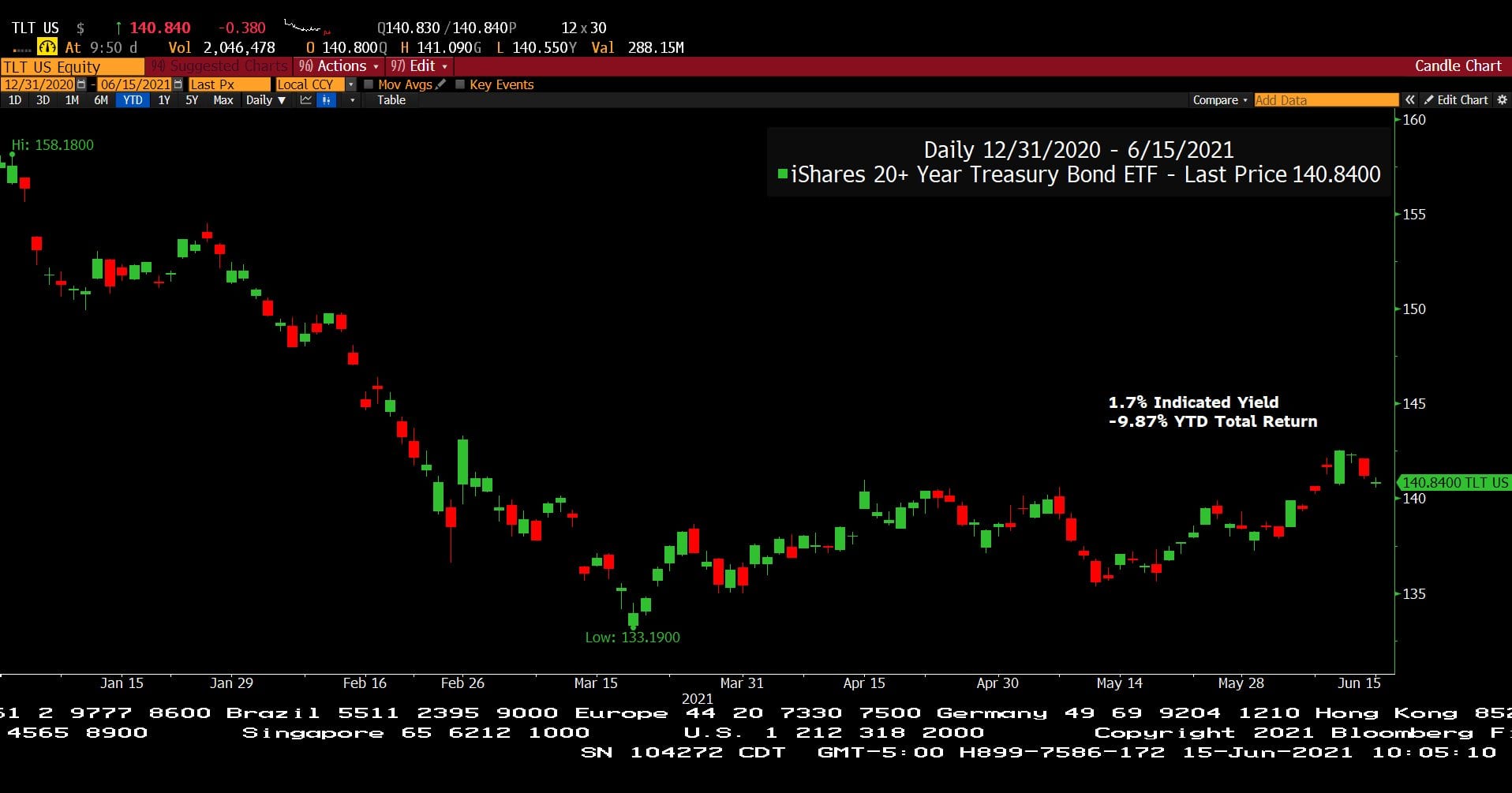1512x793 pixels.
Task: Open the Compare dropdown
Action: 1220,100
